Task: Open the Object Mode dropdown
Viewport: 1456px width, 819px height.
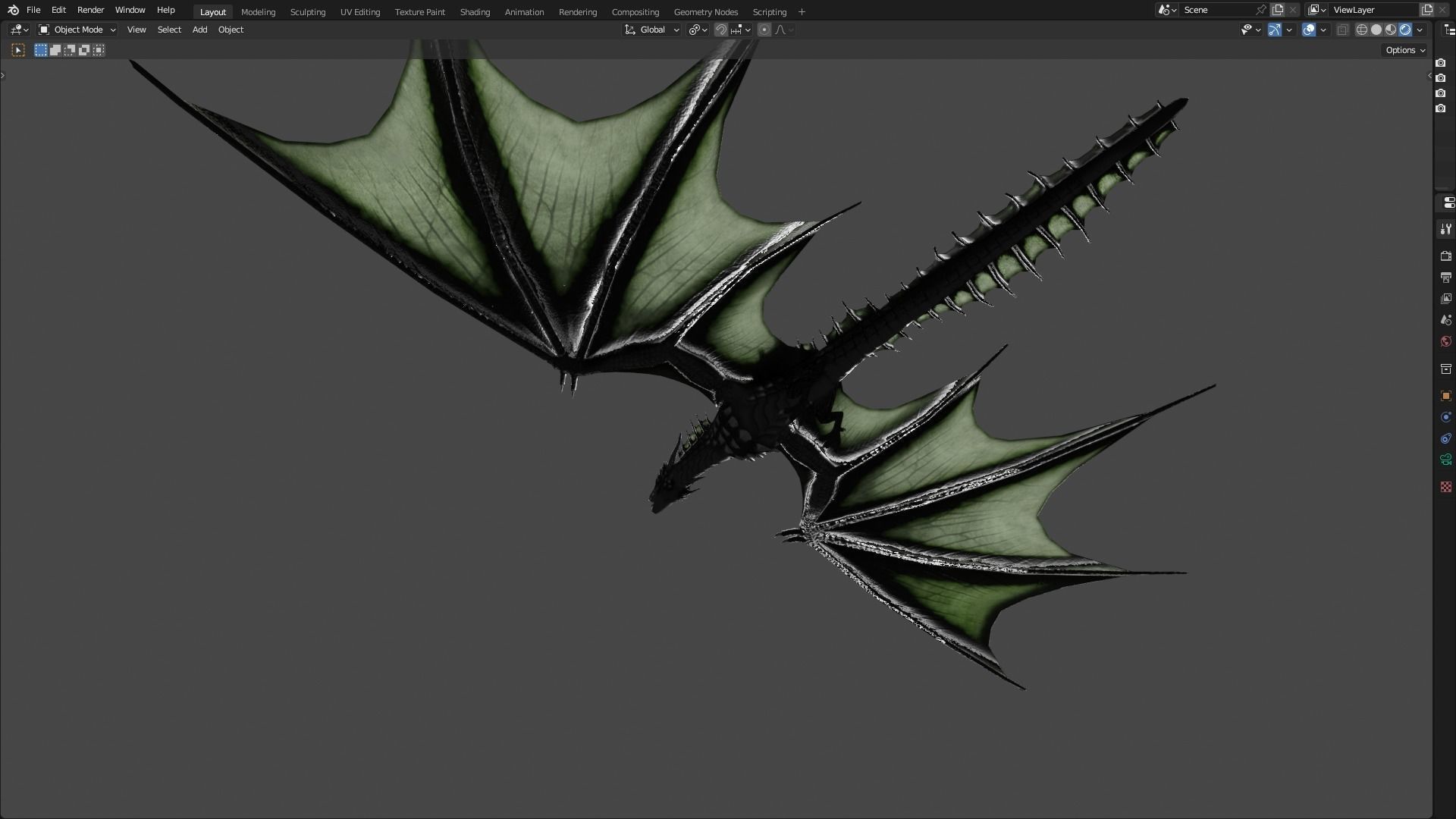Action: [x=77, y=30]
